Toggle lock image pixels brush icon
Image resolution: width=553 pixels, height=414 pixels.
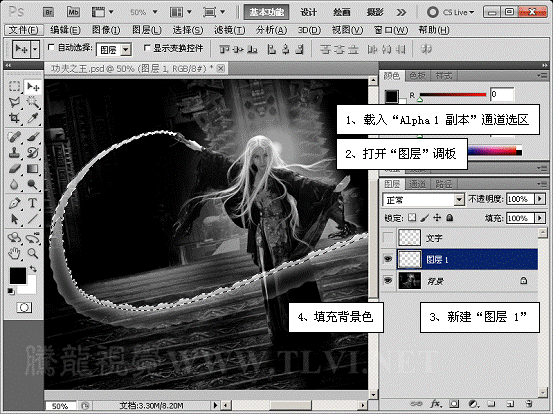(425, 218)
